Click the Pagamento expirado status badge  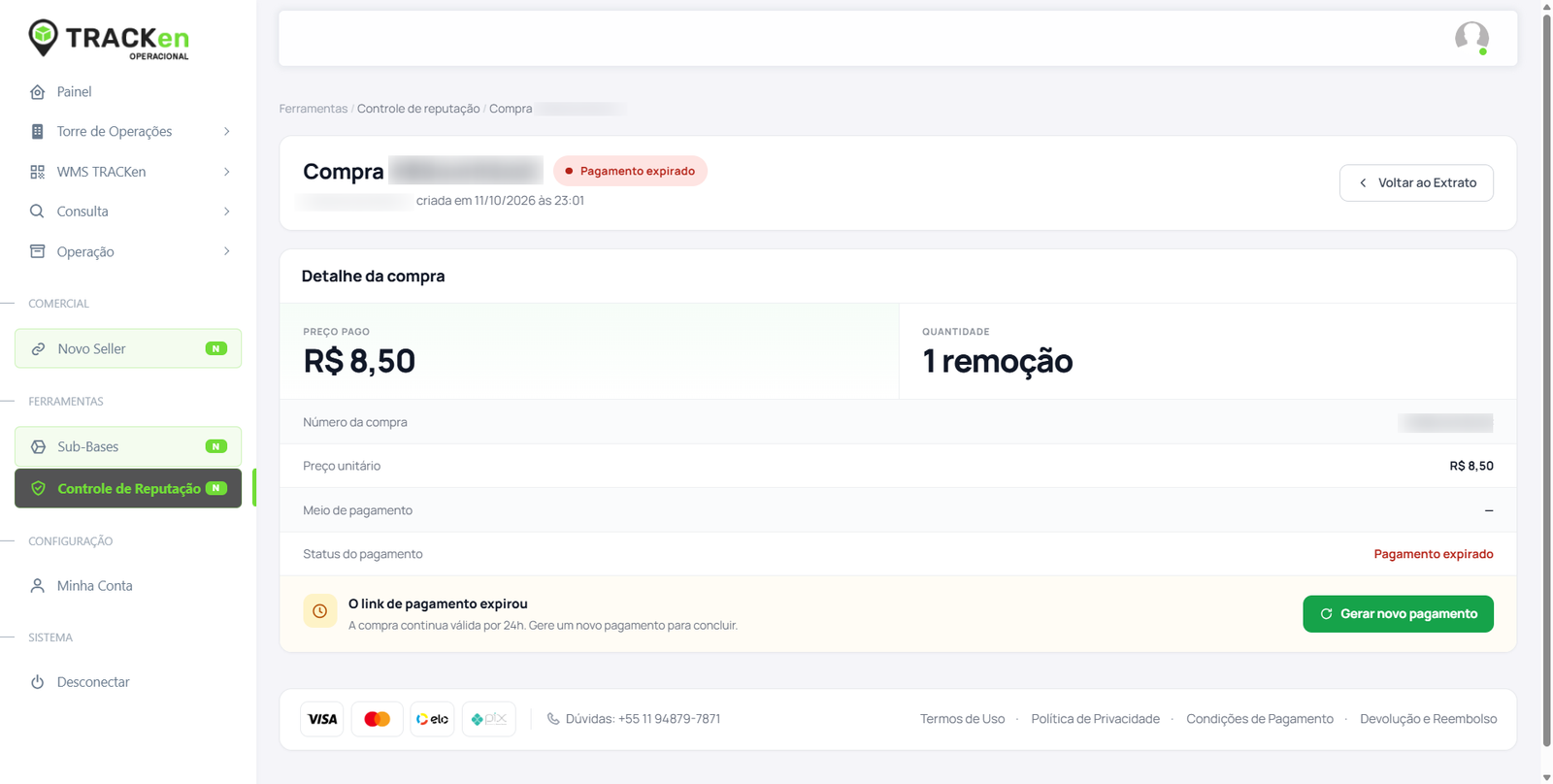click(630, 171)
